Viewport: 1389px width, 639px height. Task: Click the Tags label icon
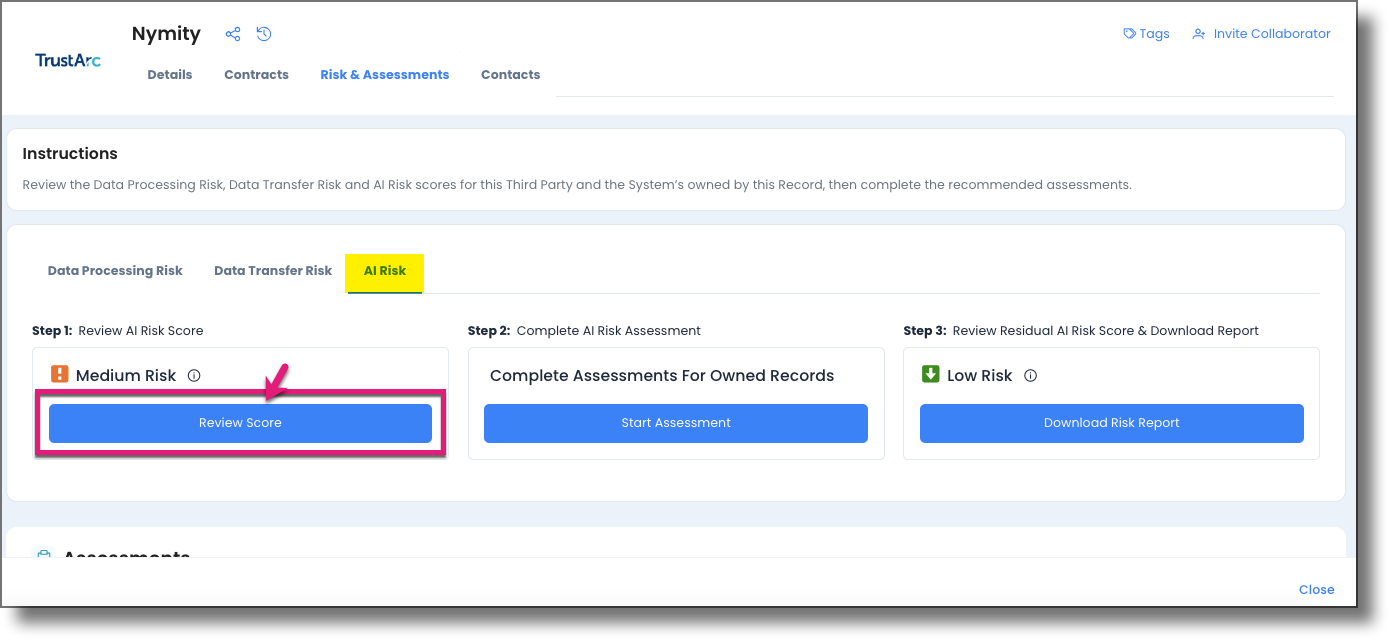pyautogui.click(x=1130, y=34)
